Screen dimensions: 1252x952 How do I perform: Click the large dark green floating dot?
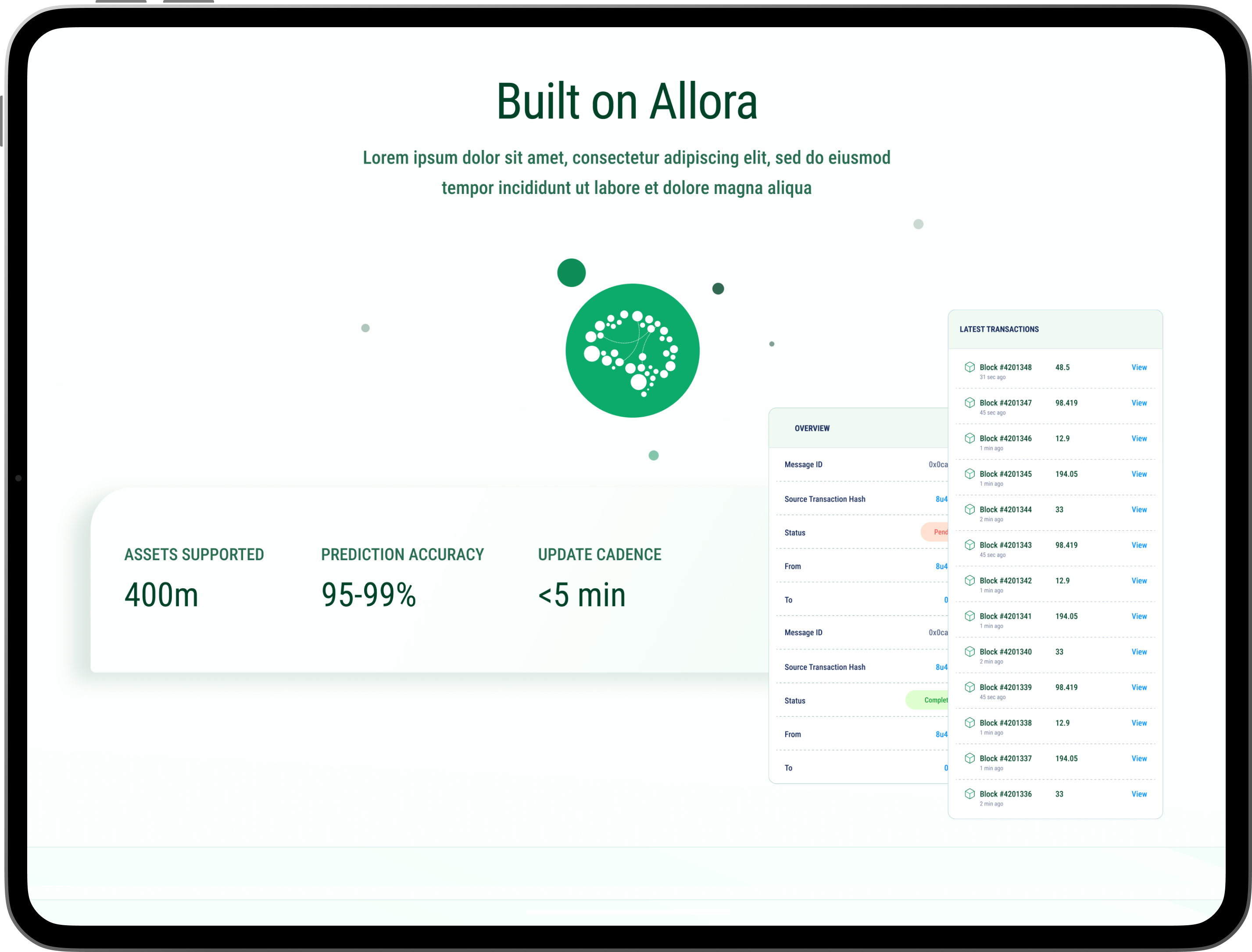571,273
